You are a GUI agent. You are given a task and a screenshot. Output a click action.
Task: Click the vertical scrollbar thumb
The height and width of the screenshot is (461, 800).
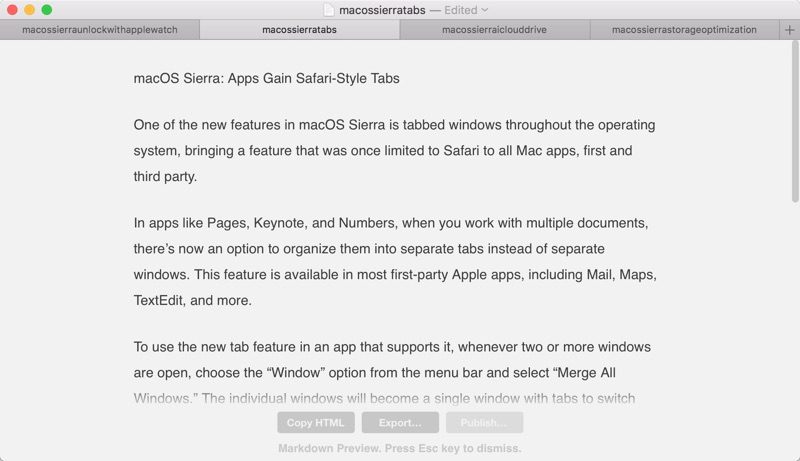795,121
